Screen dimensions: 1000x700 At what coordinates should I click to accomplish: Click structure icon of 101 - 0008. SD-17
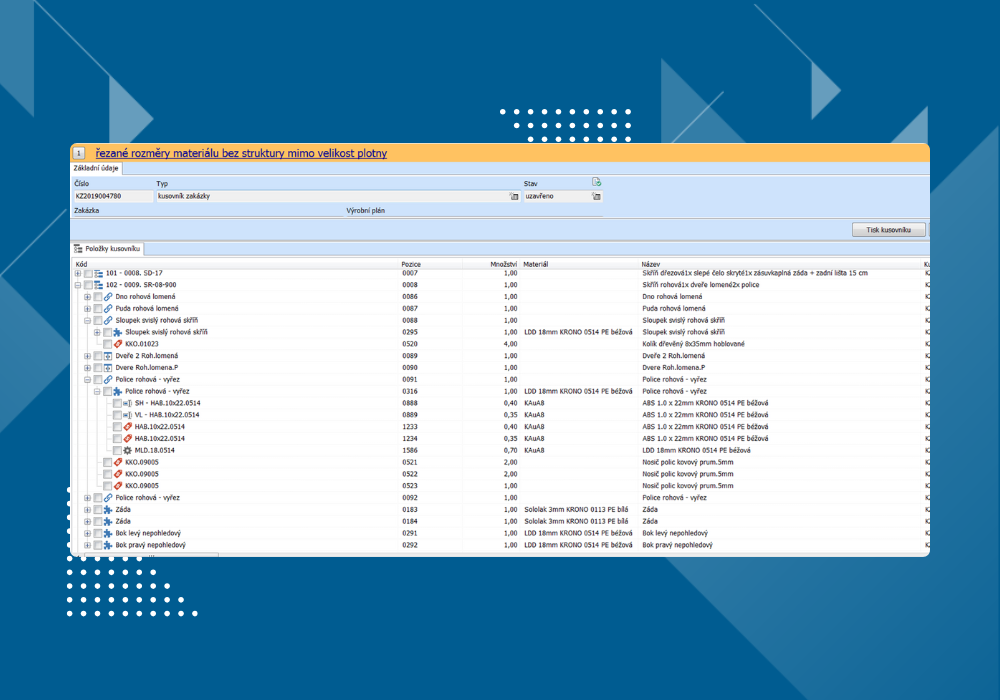coord(98,273)
